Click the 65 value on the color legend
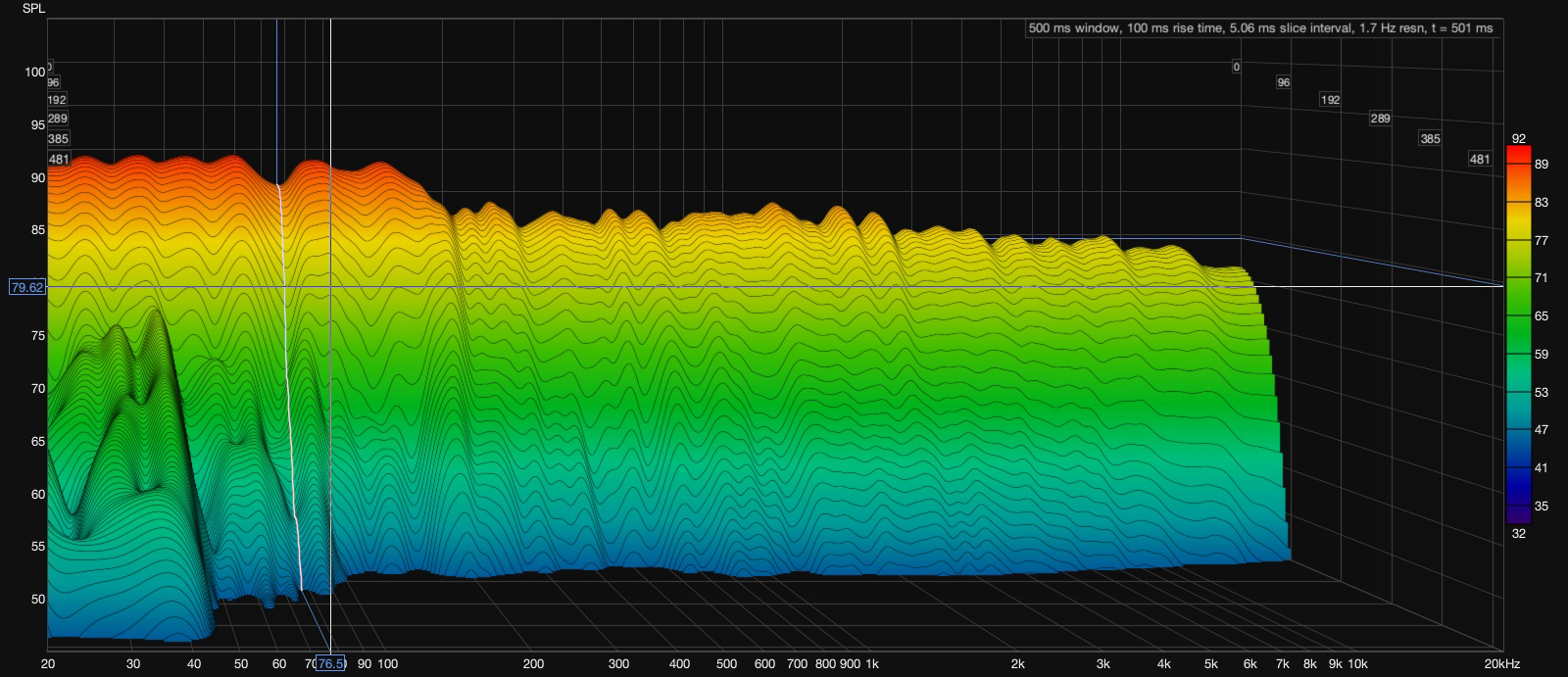The width and height of the screenshot is (1568, 677). (x=1542, y=316)
